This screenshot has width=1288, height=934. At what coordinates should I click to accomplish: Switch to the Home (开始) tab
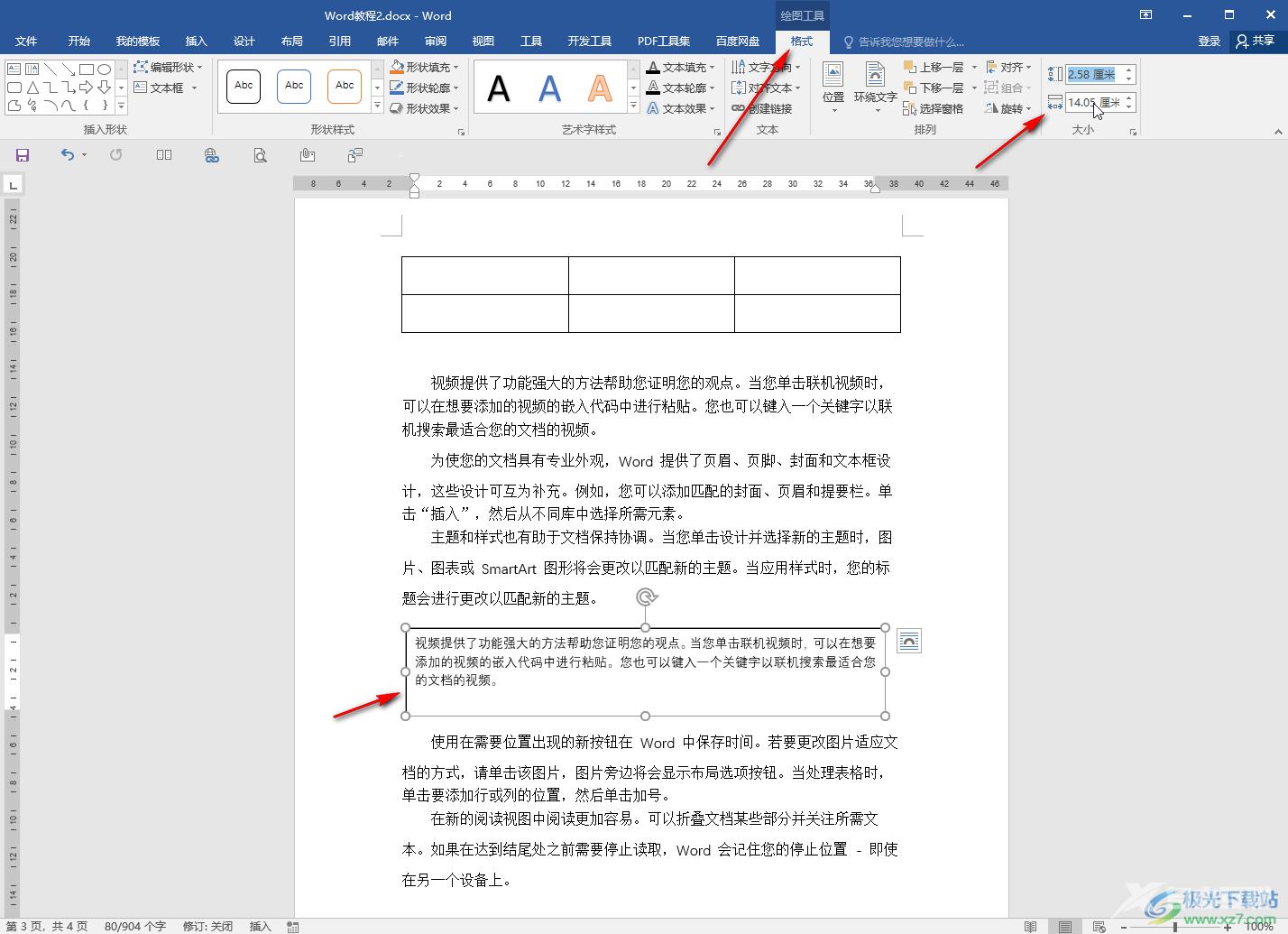point(79,42)
